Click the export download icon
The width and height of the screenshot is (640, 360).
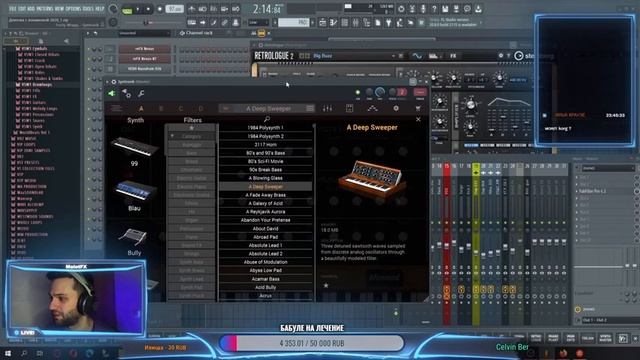click(478, 9)
